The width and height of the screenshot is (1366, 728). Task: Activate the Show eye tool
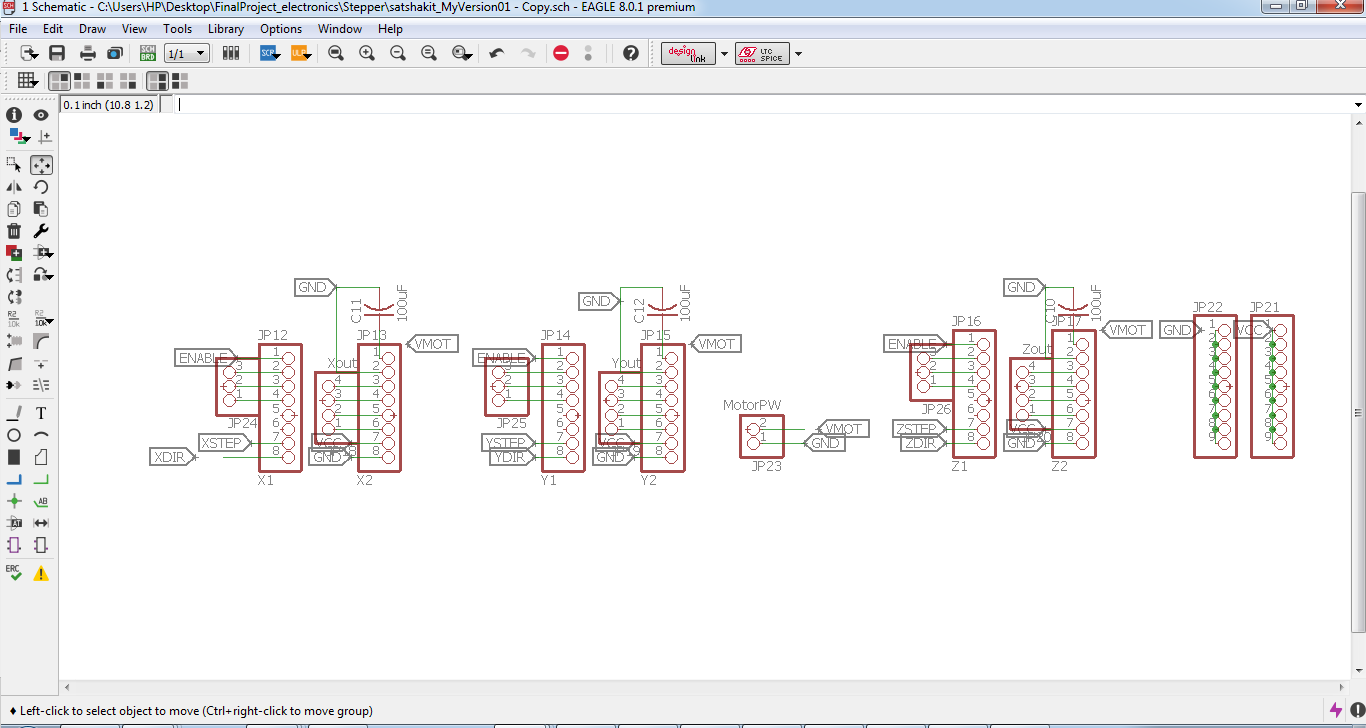[x=41, y=115]
